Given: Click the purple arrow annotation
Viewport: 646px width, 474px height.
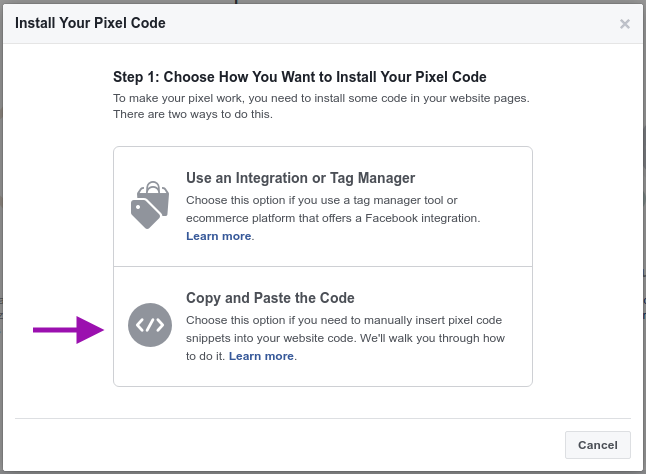Looking at the screenshot, I should [x=68, y=329].
